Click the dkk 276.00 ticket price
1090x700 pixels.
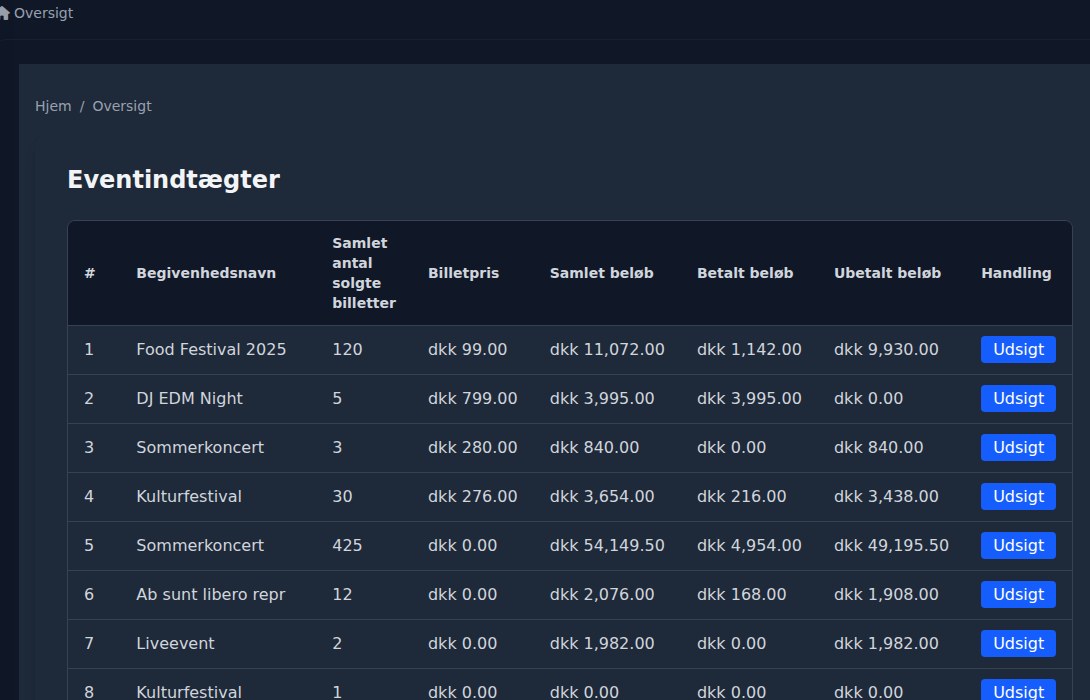coord(472,497)
